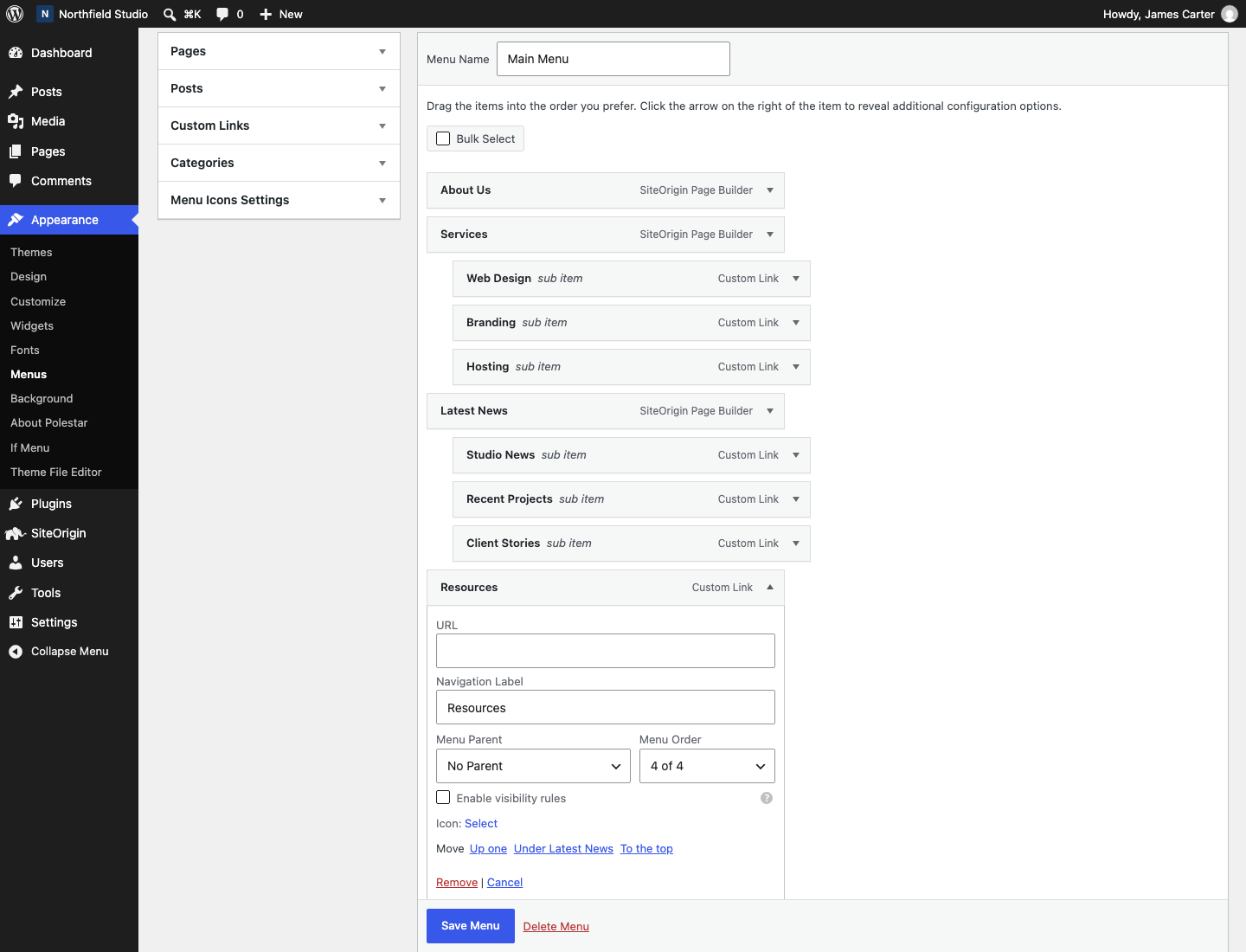
Task: Expand the Branding sub item arrow
Action: (796, 323)
